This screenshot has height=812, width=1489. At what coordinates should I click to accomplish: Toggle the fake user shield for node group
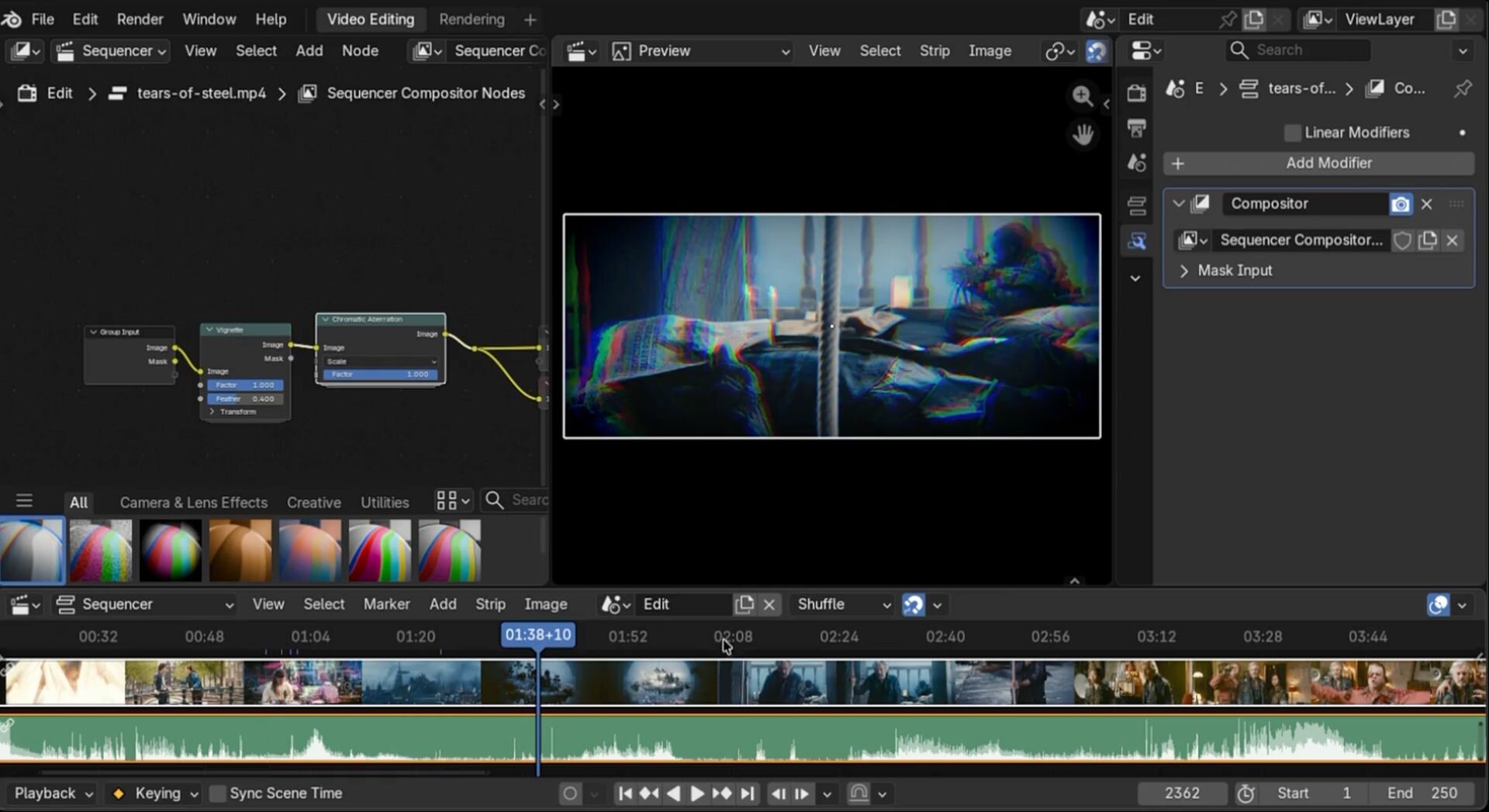[x=1402, y=240]
